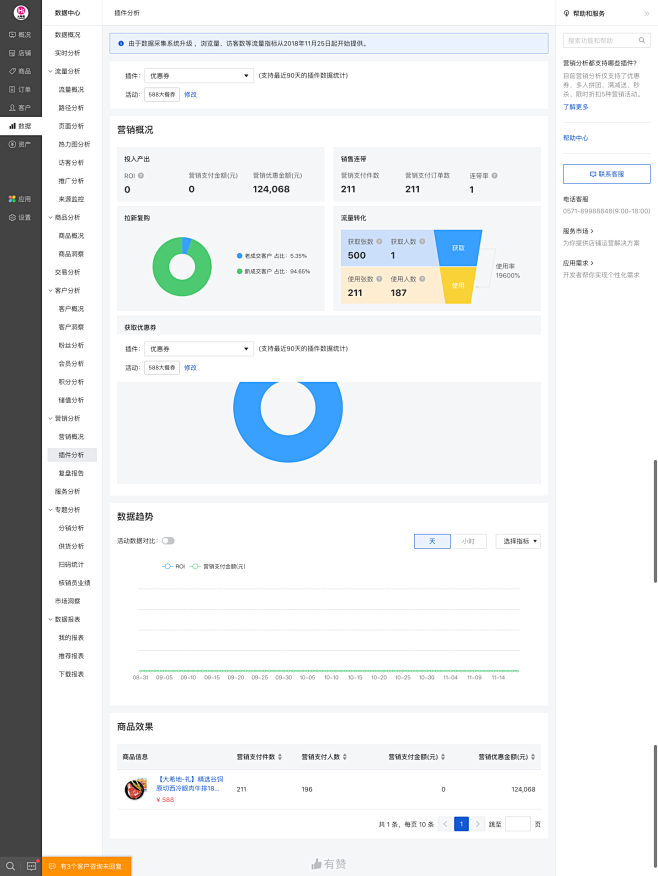Open the 帮助中心 link
The width and height of the screenshot is (658, 876).
pyautogui.click(x=575, y=138)
